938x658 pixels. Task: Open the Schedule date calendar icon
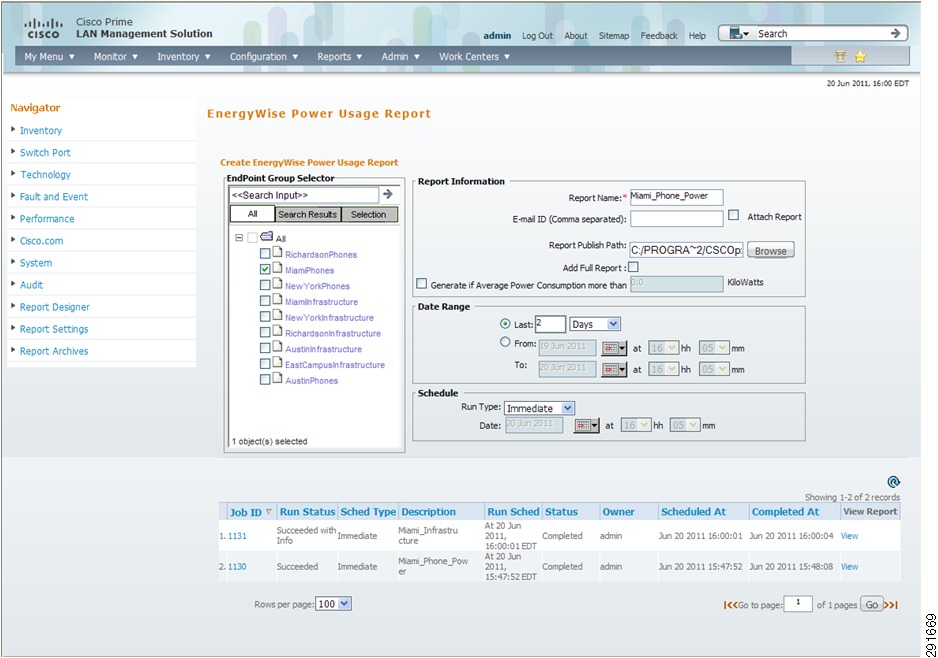586,425
